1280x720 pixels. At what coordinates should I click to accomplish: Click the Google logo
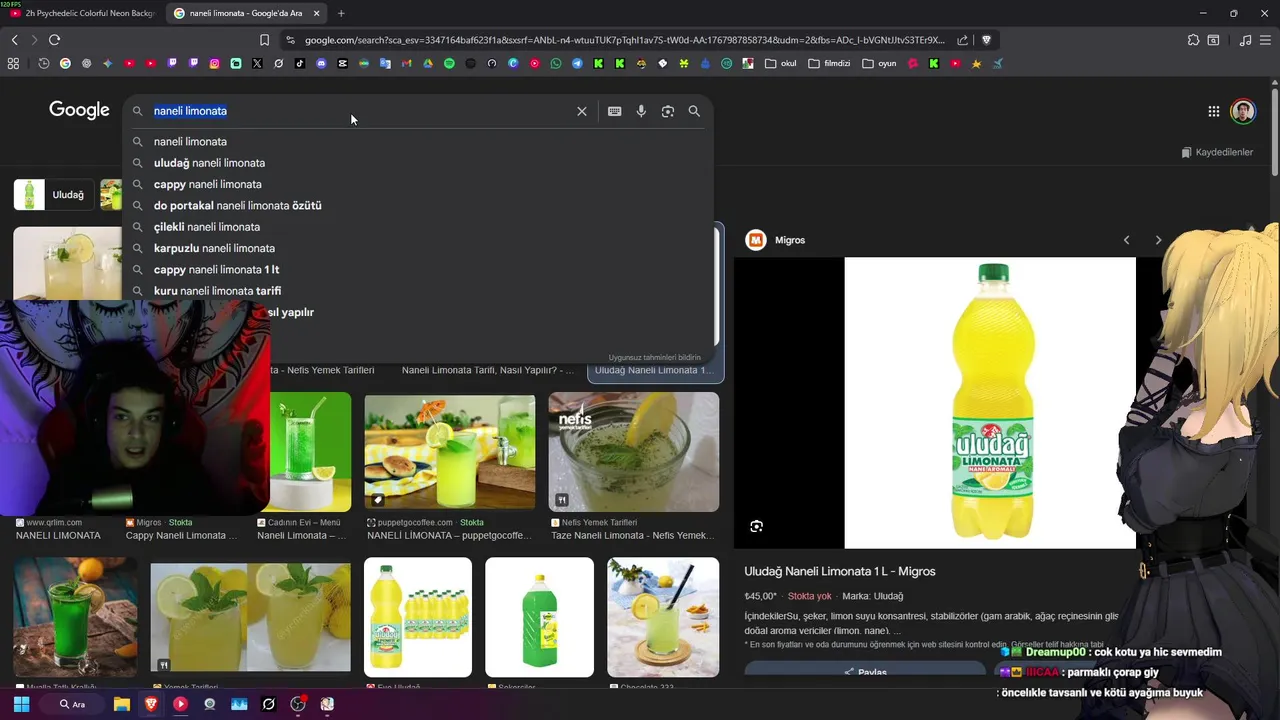click(79, 110)
